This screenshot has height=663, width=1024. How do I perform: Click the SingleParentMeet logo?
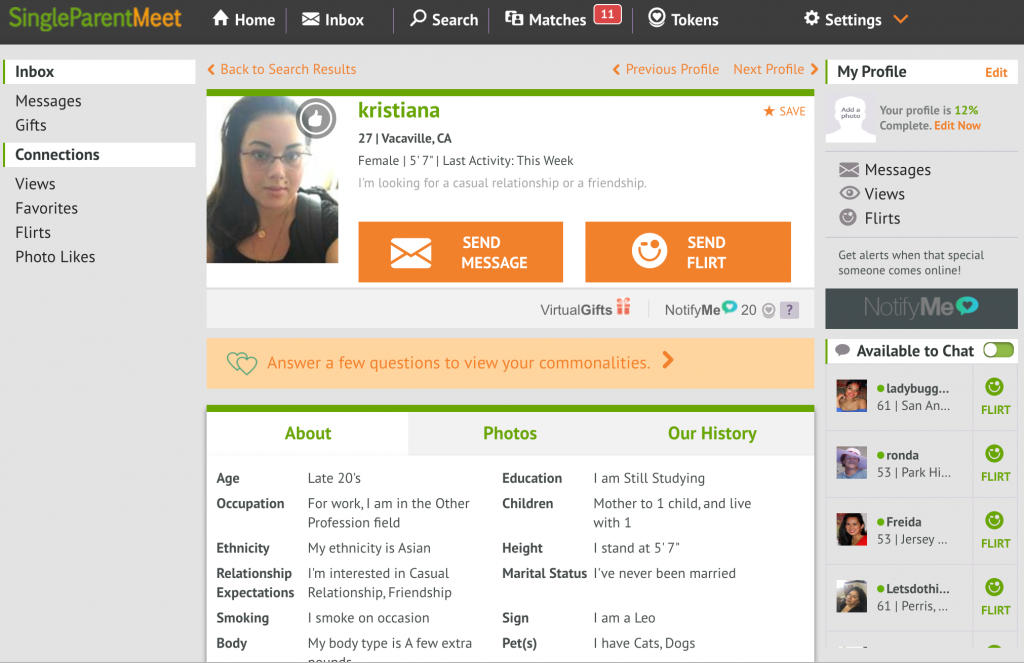click(x=95, y=18)
